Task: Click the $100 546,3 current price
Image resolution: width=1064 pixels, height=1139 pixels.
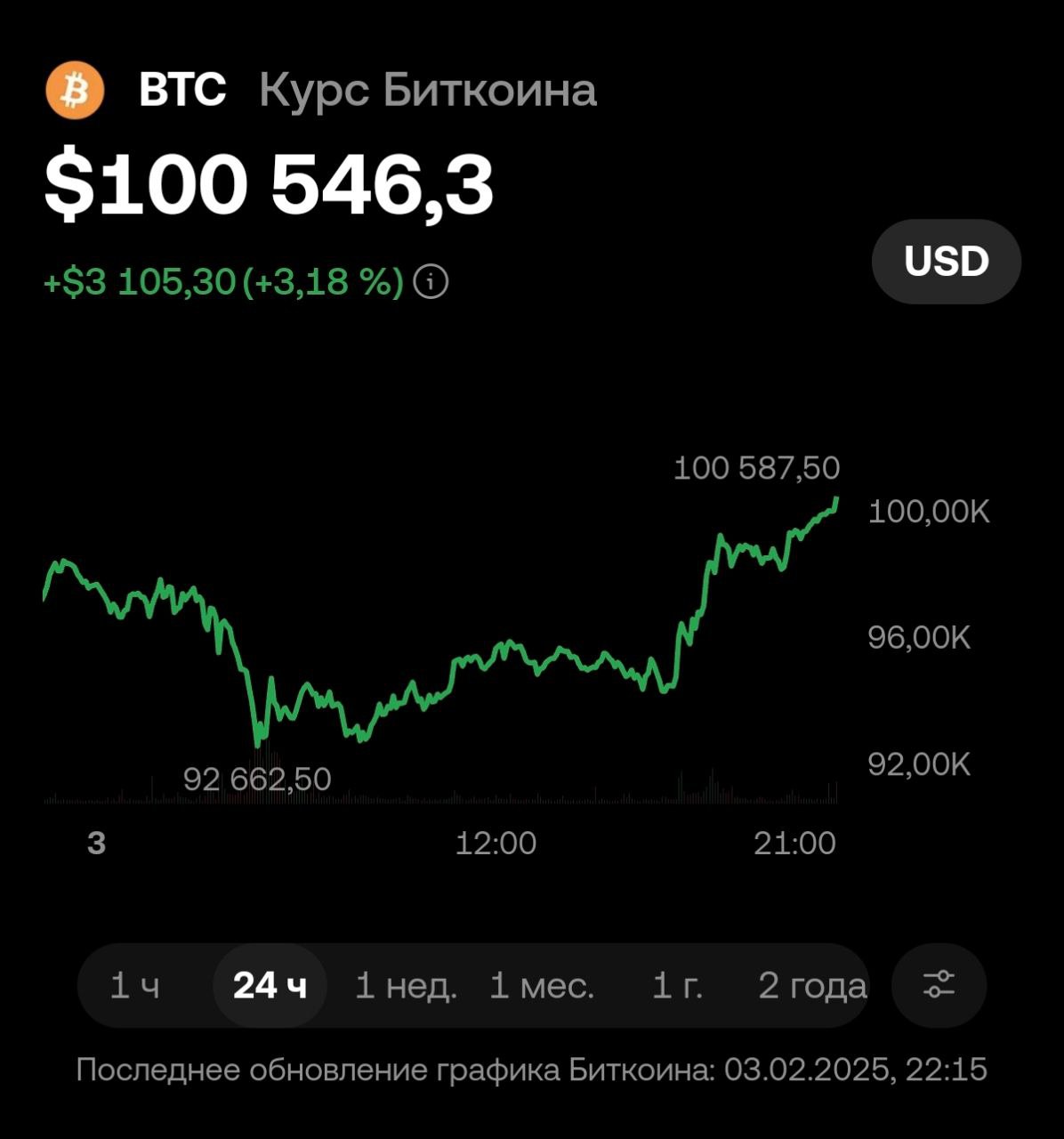Action: [269, 185]
